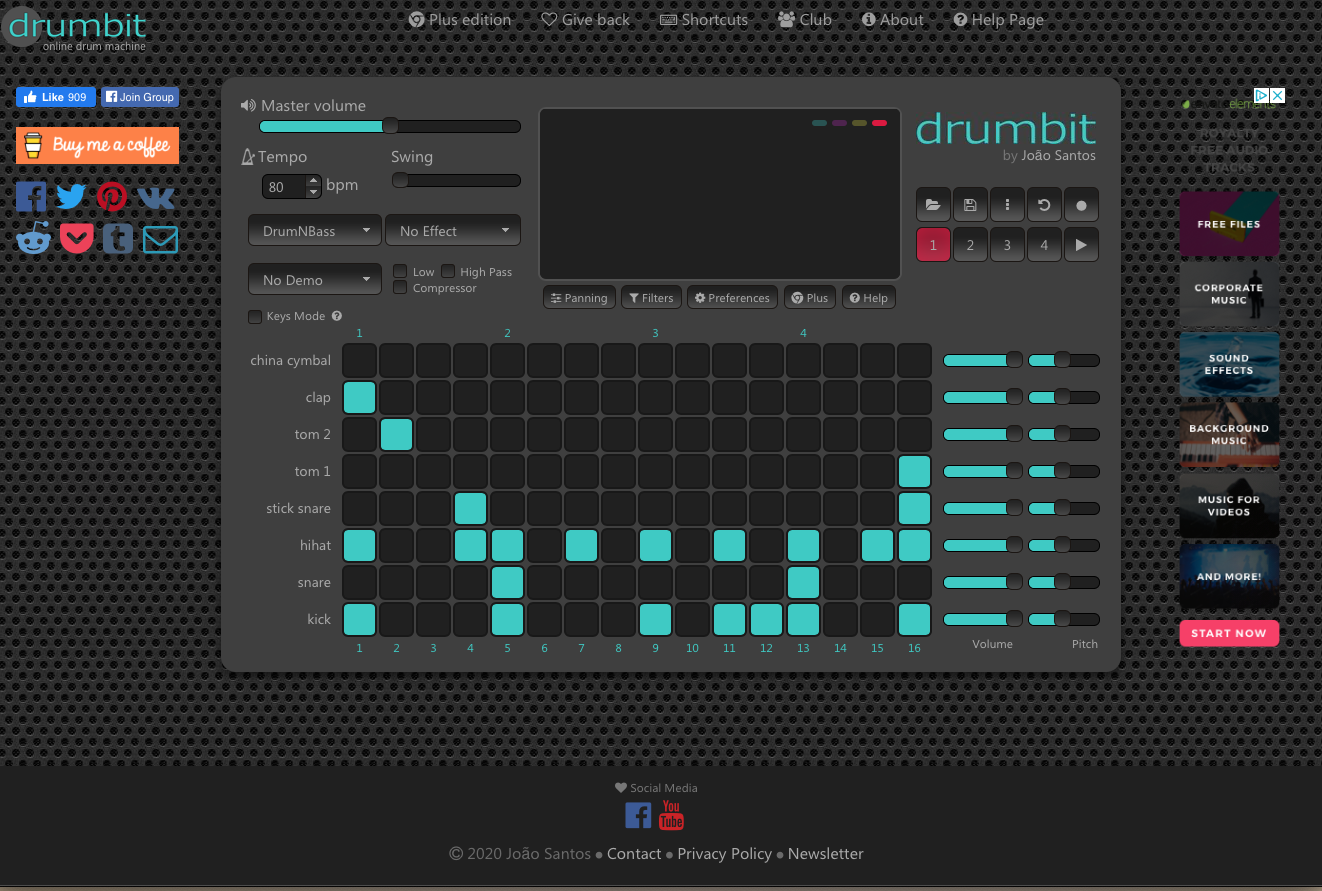Start playback with the play button
1322x891 pixels.
coord(1081,245)
